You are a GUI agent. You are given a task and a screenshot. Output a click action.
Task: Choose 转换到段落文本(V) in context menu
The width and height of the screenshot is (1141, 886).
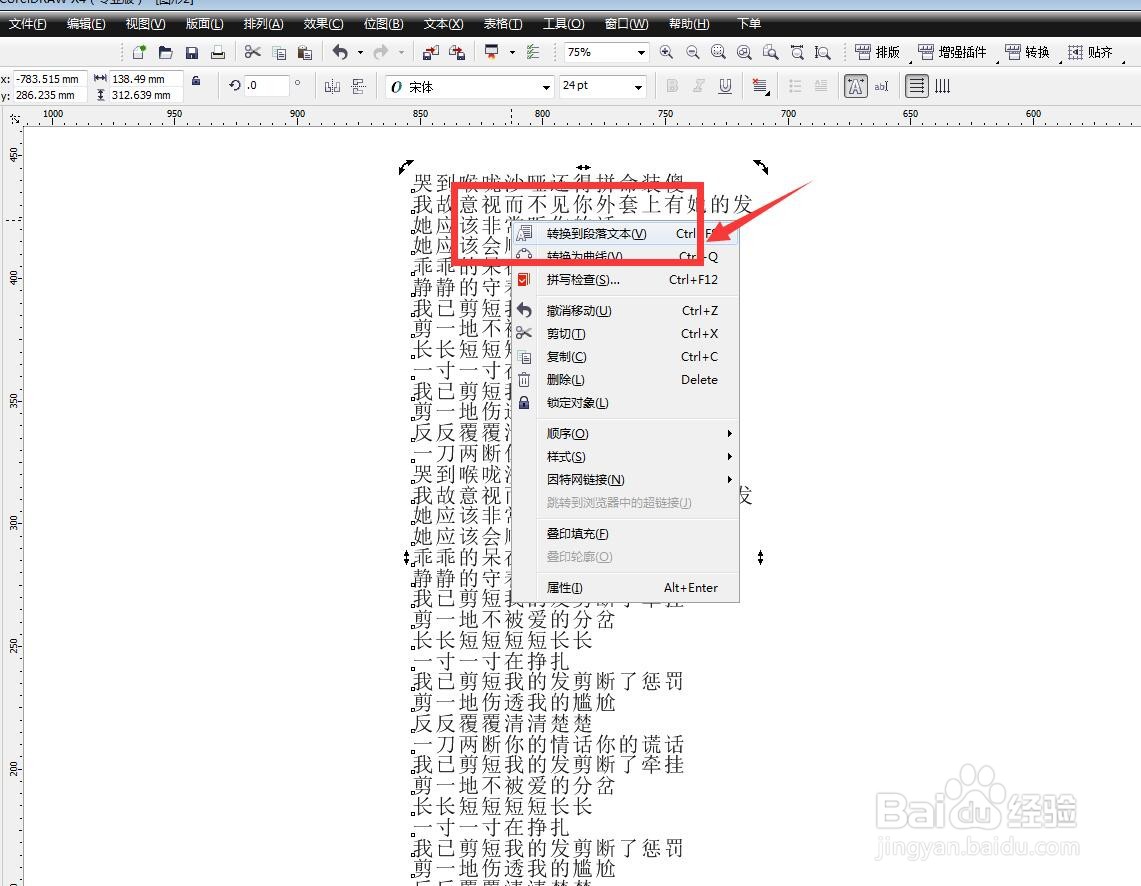coord(625,234)
